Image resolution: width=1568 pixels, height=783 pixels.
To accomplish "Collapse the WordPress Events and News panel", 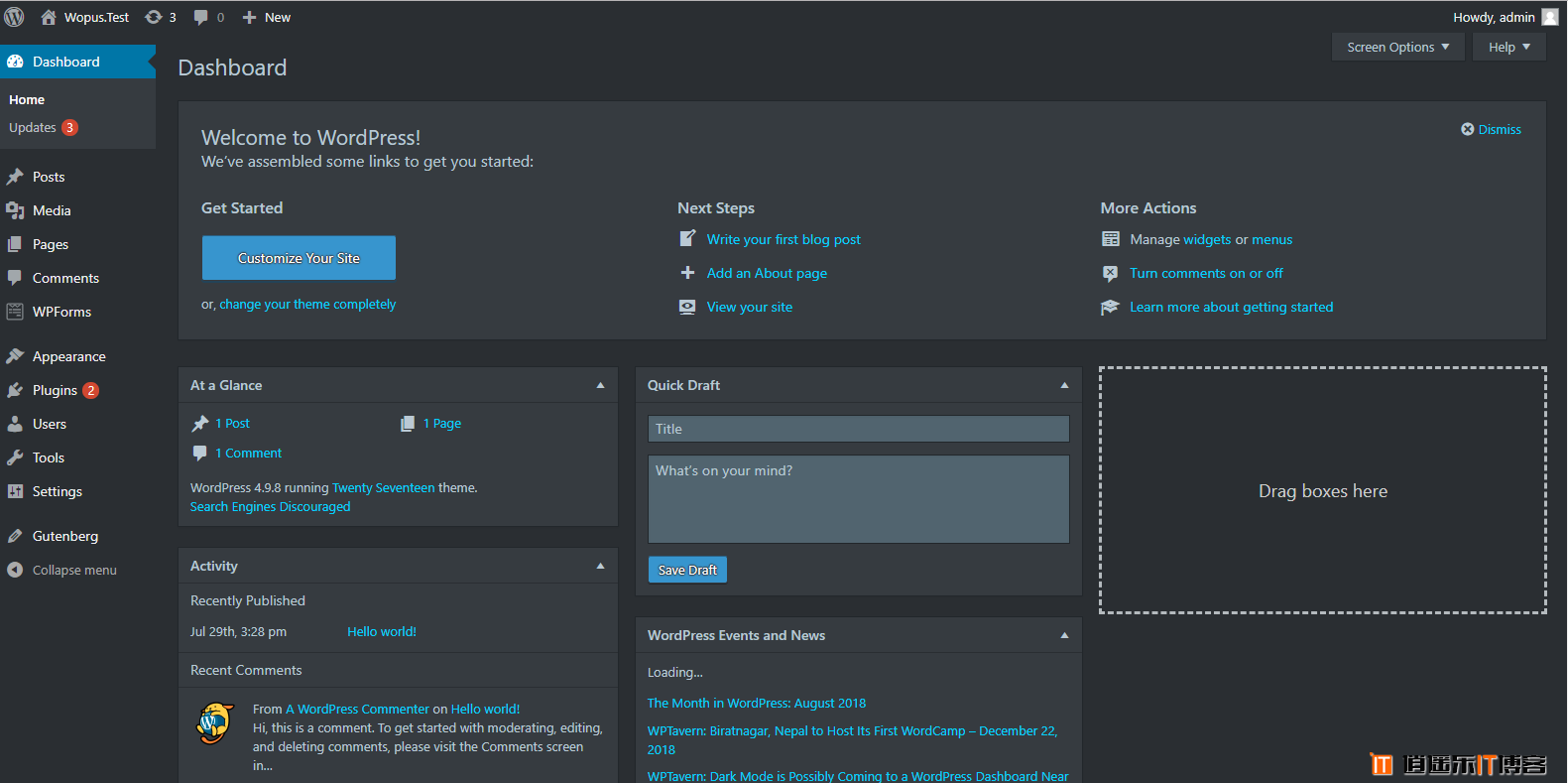I will pos(1064,635).
